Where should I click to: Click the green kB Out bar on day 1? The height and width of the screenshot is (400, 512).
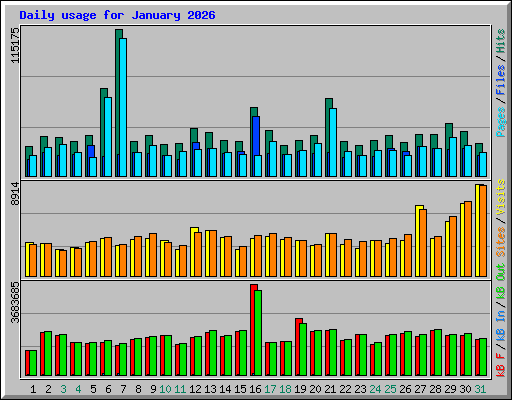33,363
